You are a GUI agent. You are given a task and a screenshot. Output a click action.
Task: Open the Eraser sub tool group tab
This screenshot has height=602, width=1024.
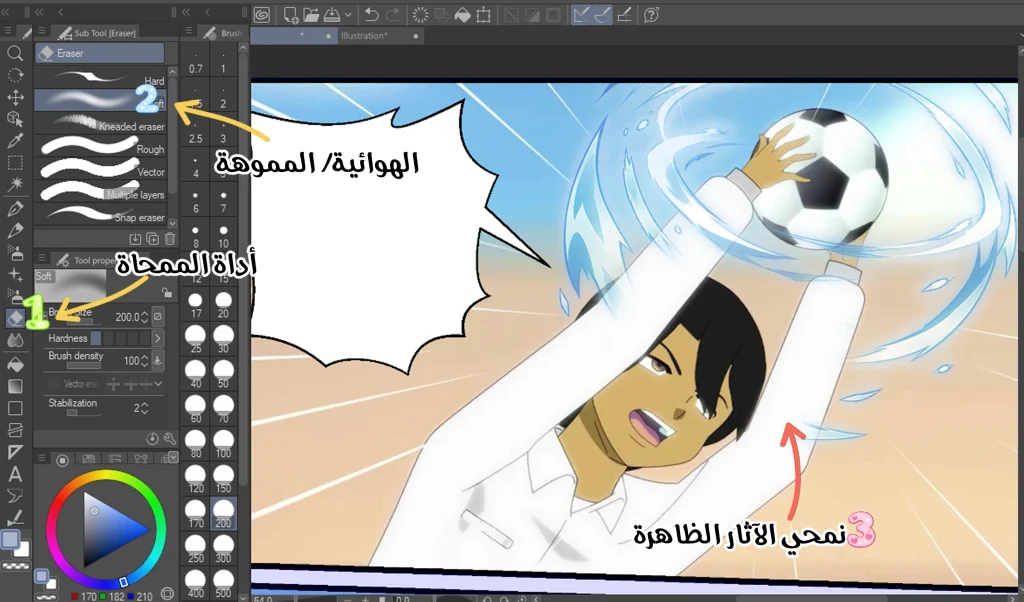99,54
